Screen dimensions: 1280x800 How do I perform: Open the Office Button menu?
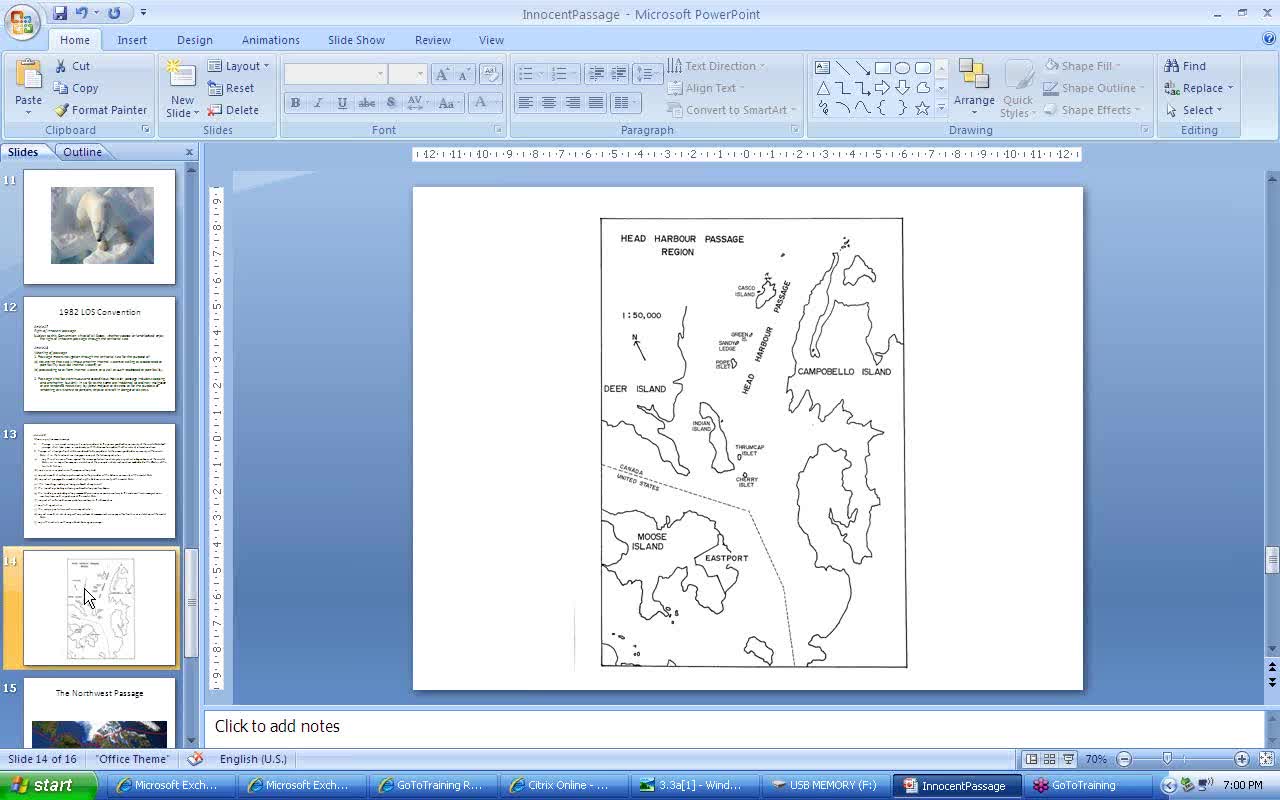21,20
